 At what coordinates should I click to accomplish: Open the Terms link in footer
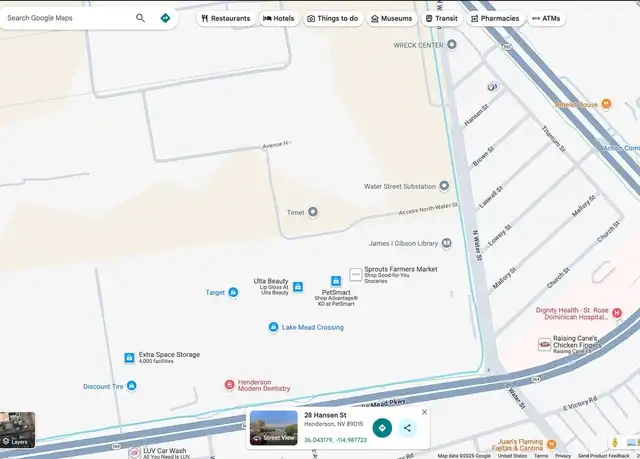click(x=541, y=456)
